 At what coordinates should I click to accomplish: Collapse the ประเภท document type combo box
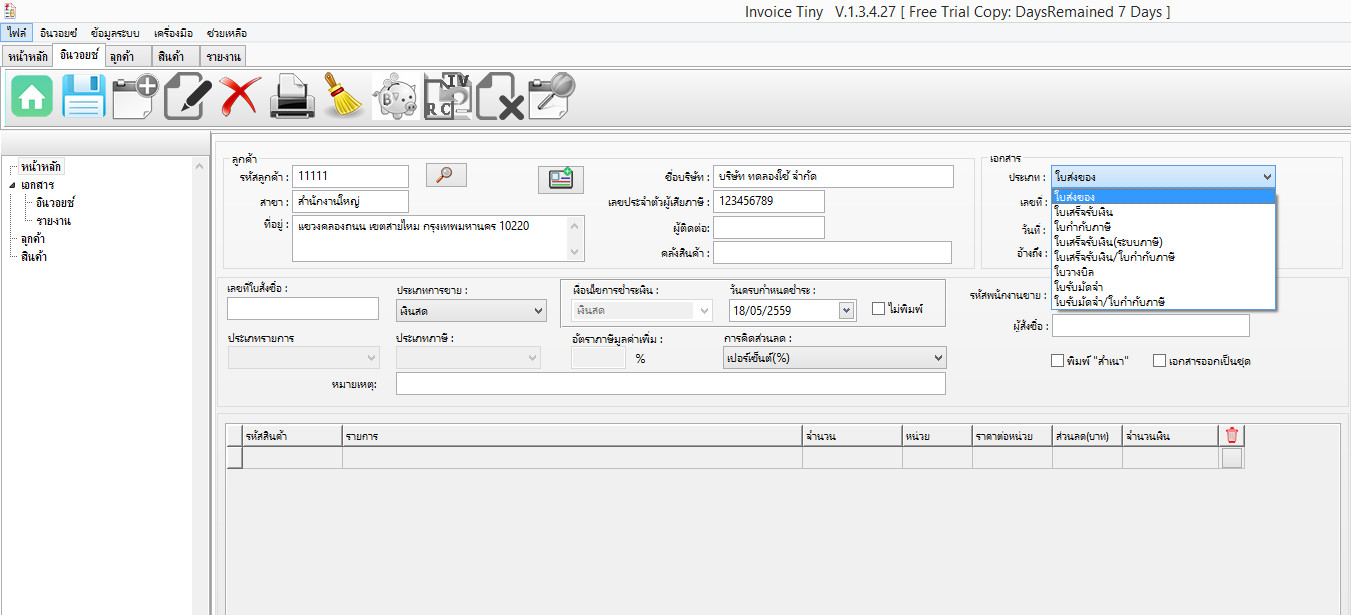tap(1163, 176)
